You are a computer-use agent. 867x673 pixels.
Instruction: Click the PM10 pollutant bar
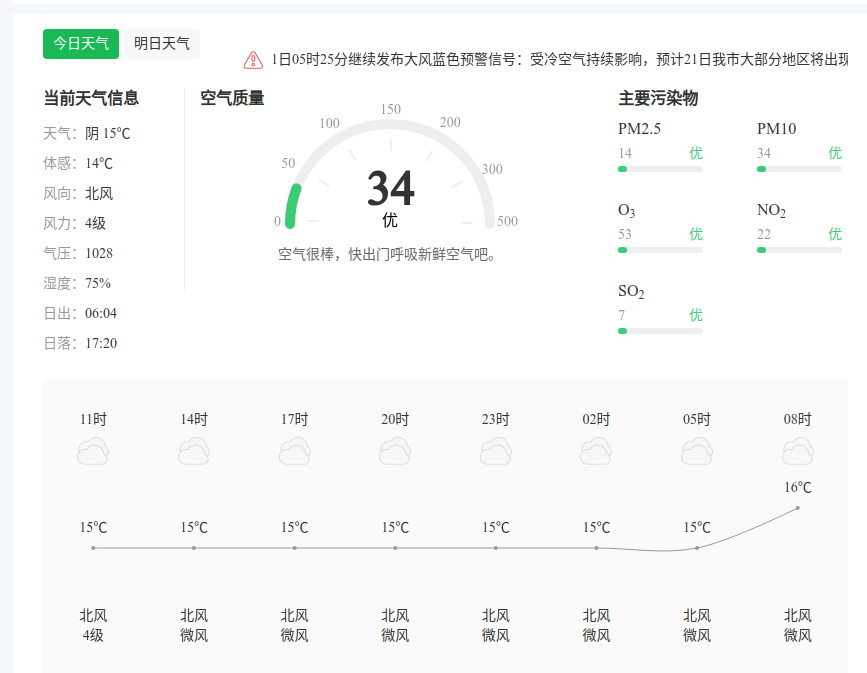tap(799, 169)
